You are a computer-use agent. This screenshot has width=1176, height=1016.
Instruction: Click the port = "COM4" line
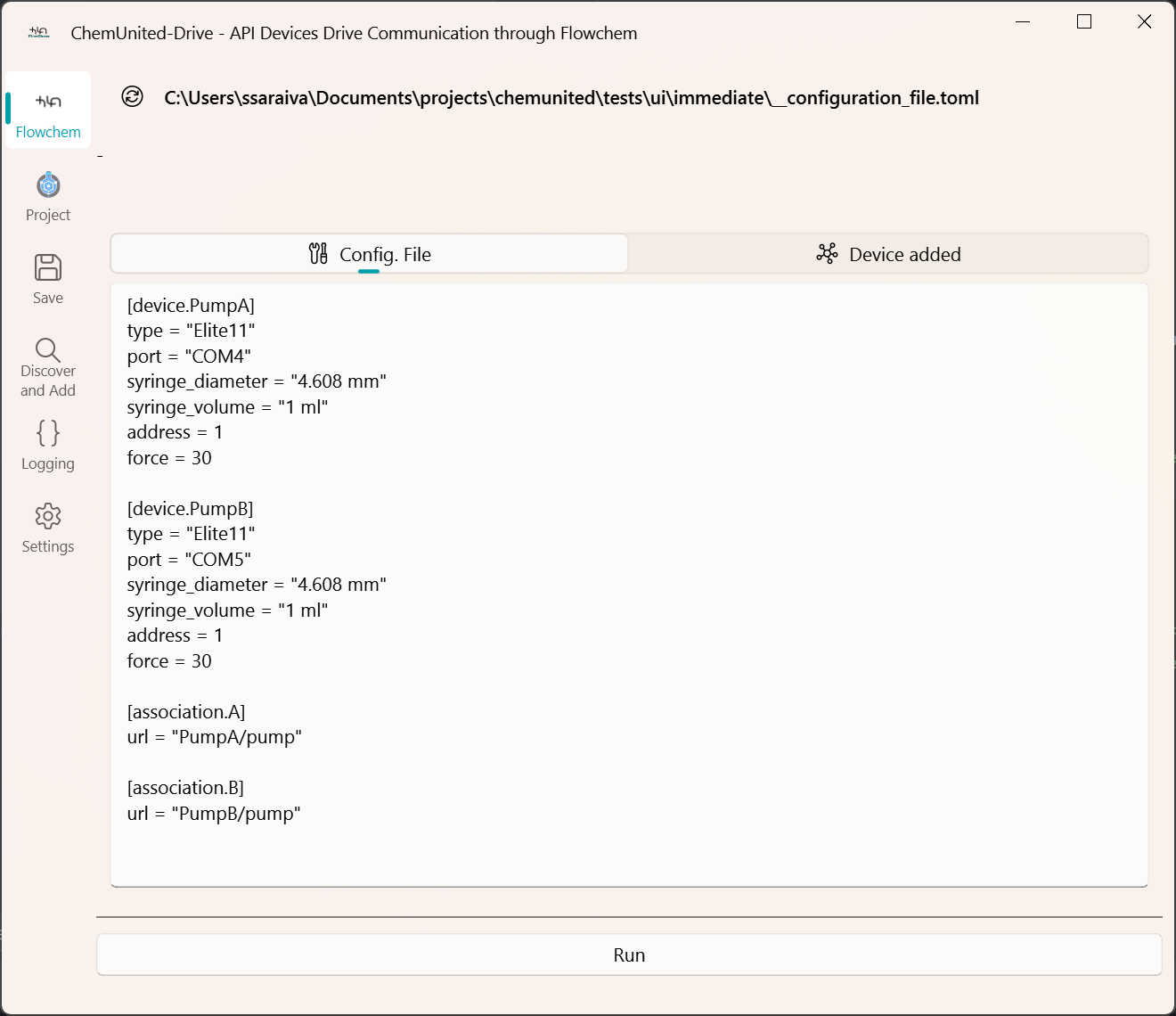click(x=189, y=356)
